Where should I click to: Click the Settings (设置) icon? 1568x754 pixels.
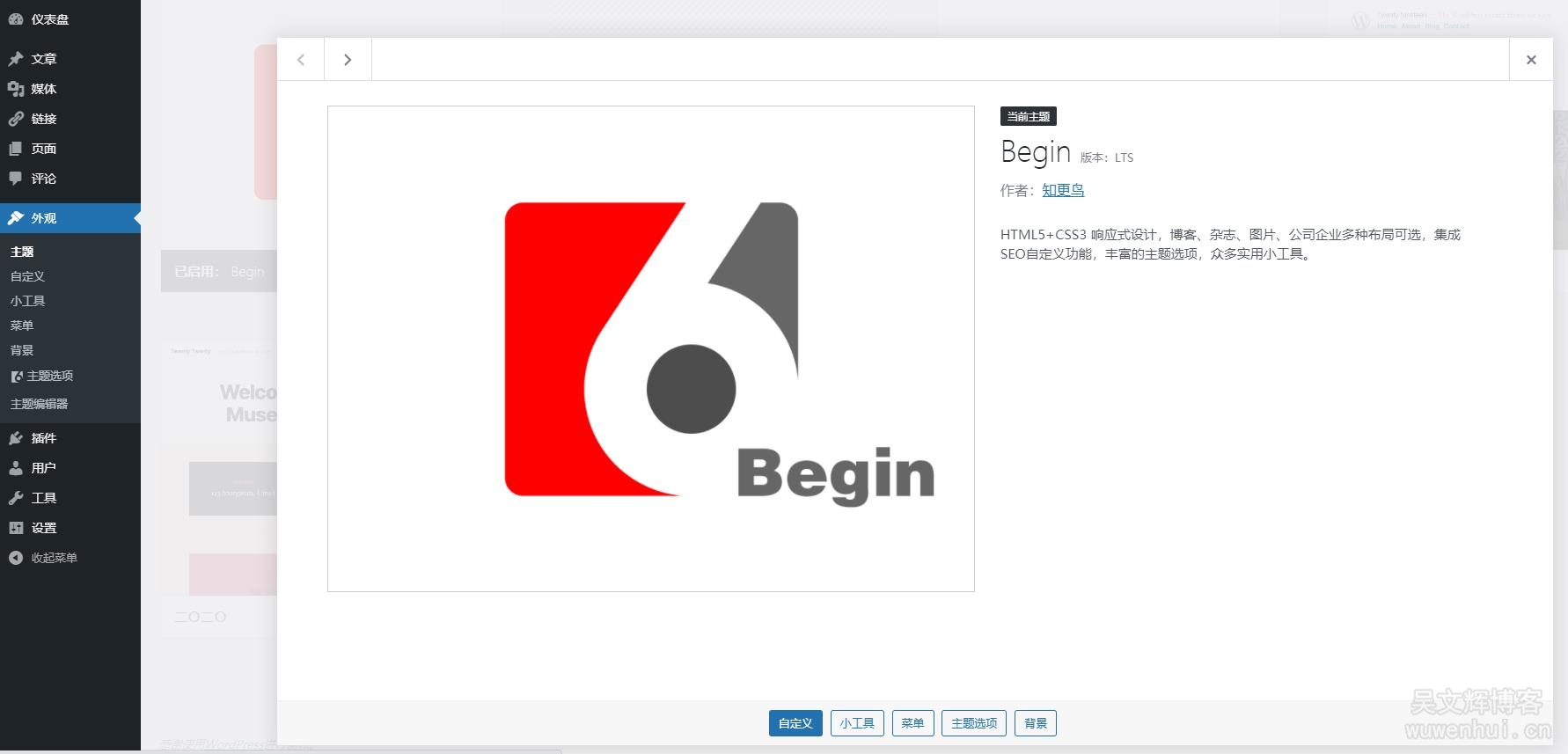tap(16, 528)
